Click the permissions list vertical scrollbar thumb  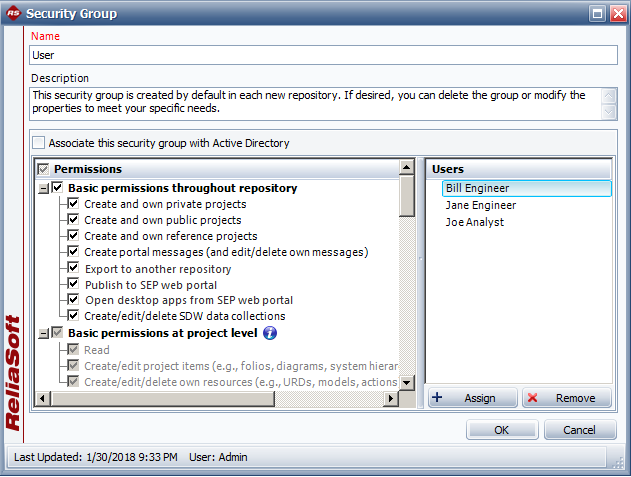pyautogui.click(x=407, y=195)
